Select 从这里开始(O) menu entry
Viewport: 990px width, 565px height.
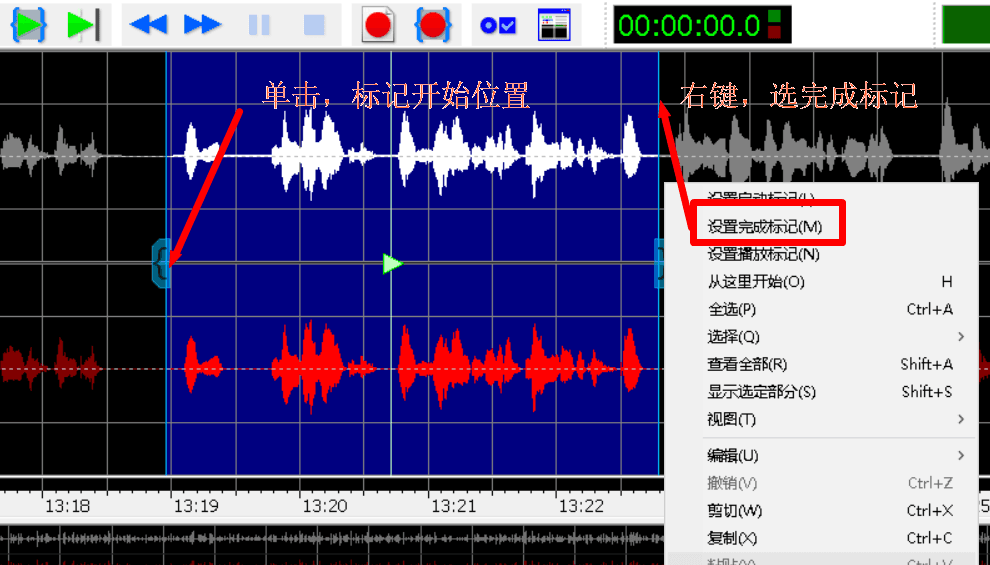click(756, 282)
